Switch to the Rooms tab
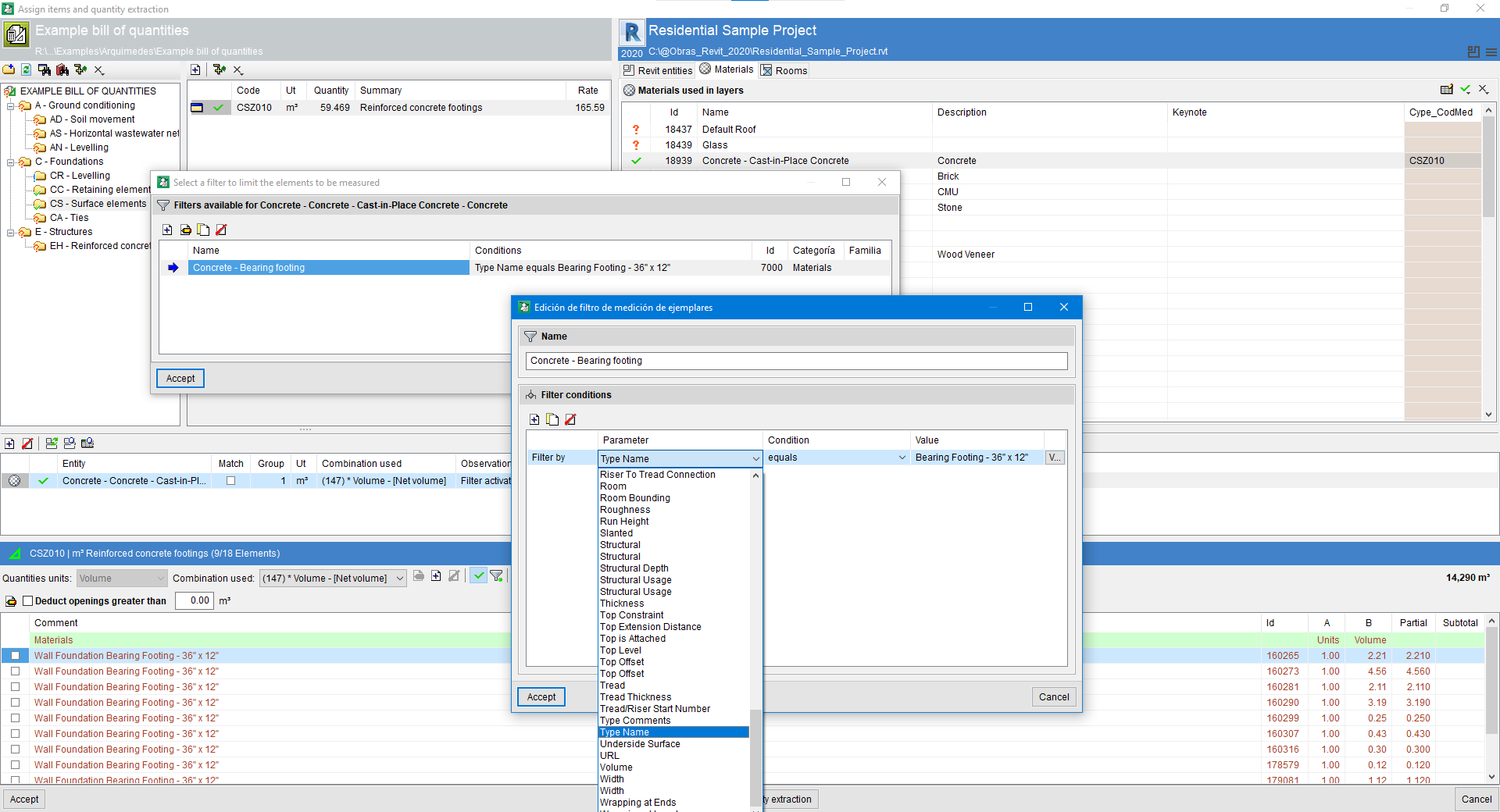 tap(784, 70)
